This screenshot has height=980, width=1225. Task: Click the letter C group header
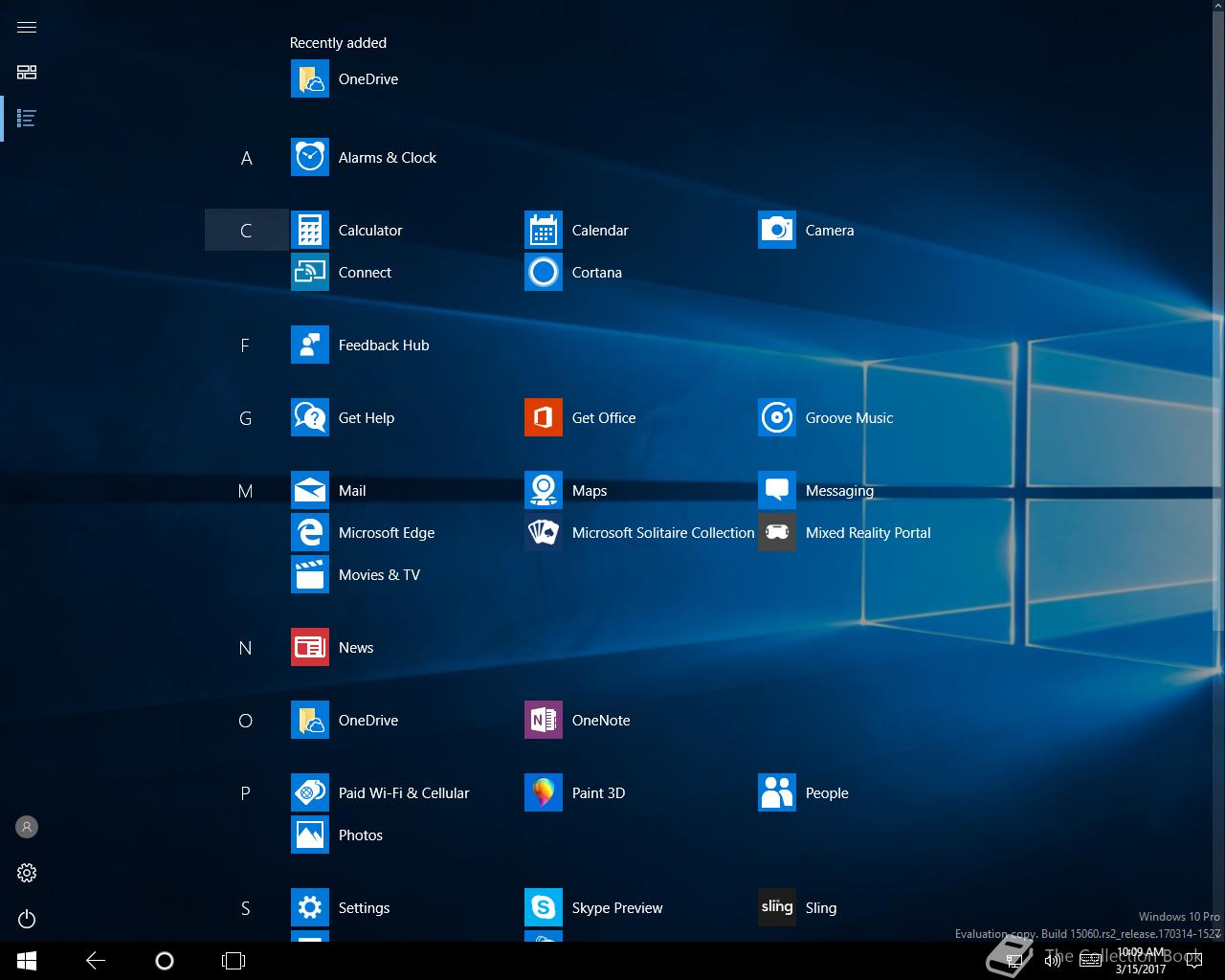pos(246,231)
